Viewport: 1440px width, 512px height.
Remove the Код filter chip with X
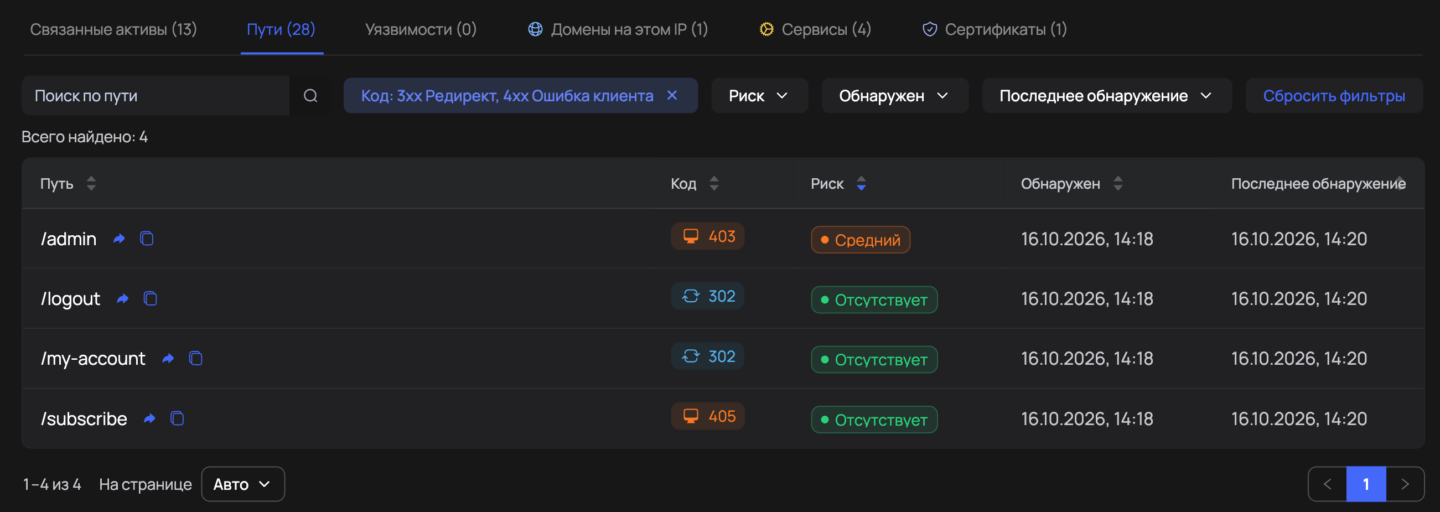[x=672, y=95]
